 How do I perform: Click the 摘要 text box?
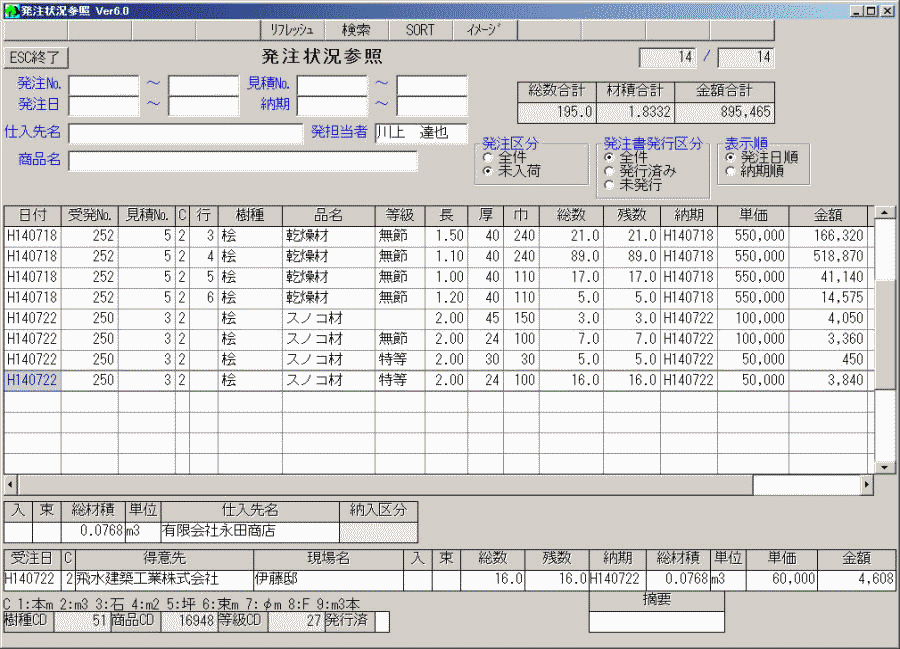pos(657,622)
